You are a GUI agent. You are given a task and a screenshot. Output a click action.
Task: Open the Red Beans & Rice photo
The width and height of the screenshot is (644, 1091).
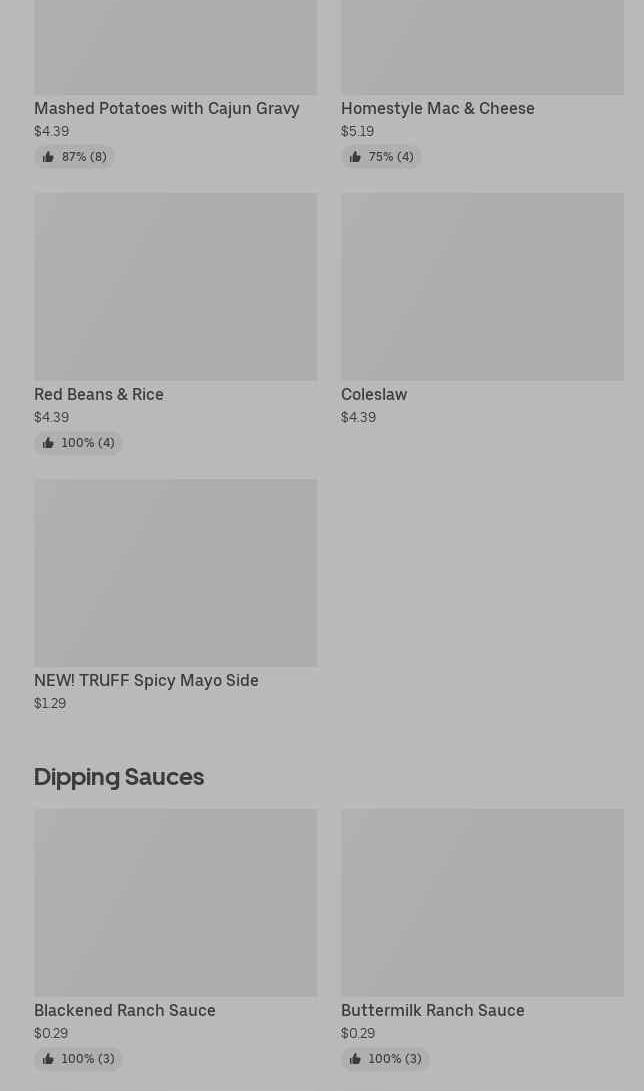(x=175, y=286)
